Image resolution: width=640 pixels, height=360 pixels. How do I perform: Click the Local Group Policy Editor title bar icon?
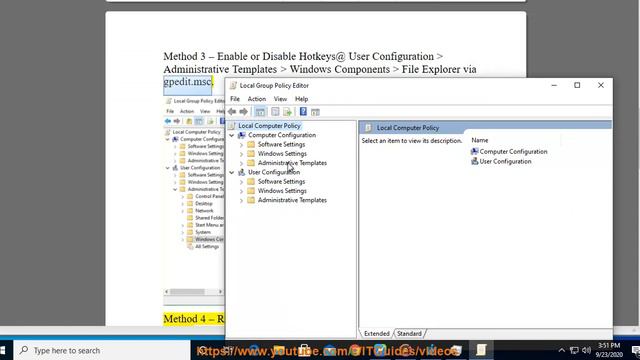coord(233,85)
